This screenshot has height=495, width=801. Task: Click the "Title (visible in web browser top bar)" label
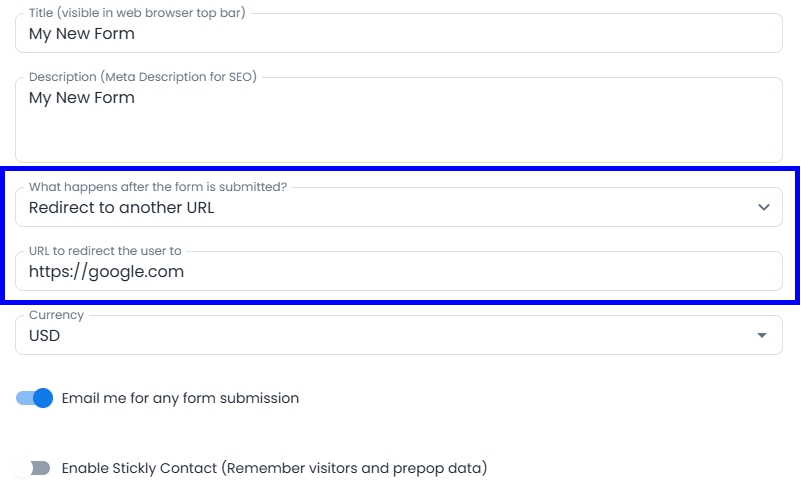[138, 13]
